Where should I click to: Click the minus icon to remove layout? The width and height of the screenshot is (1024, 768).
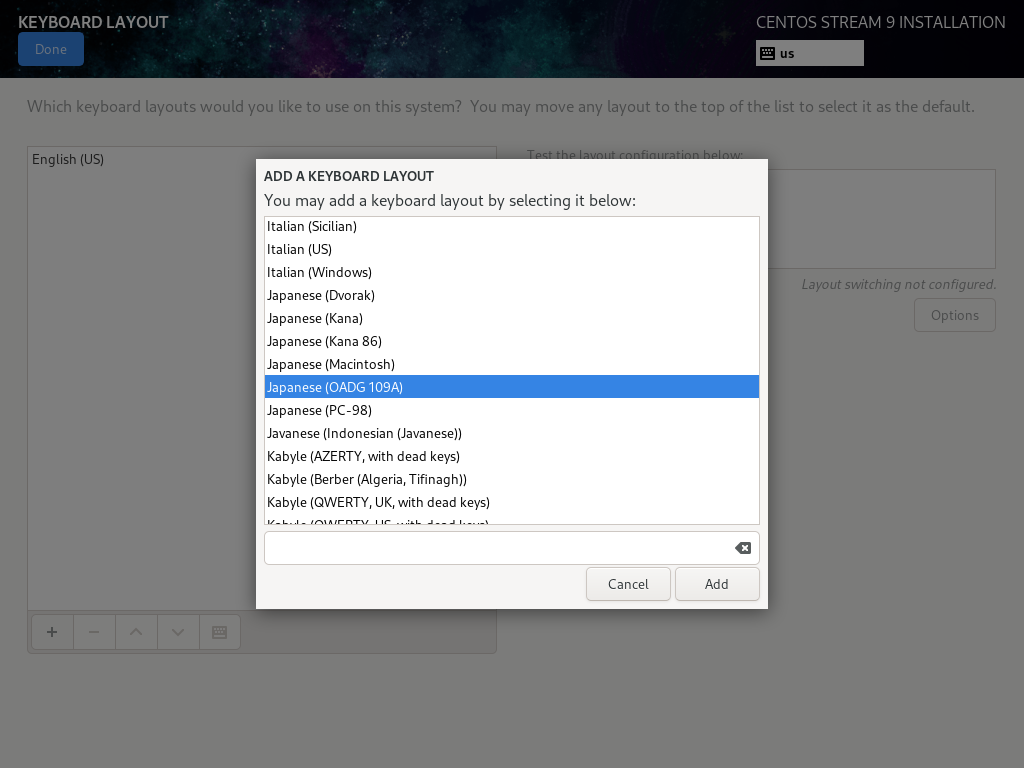point(94,632)
